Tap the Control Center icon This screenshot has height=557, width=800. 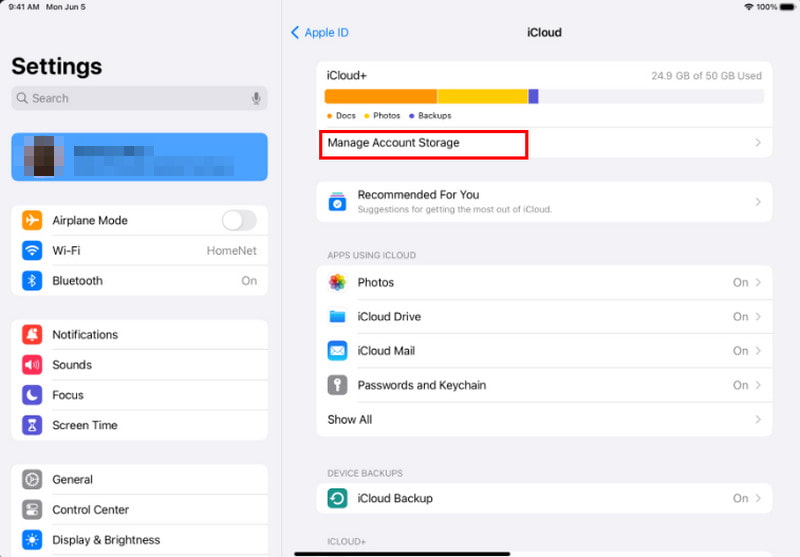pos(32,510)
